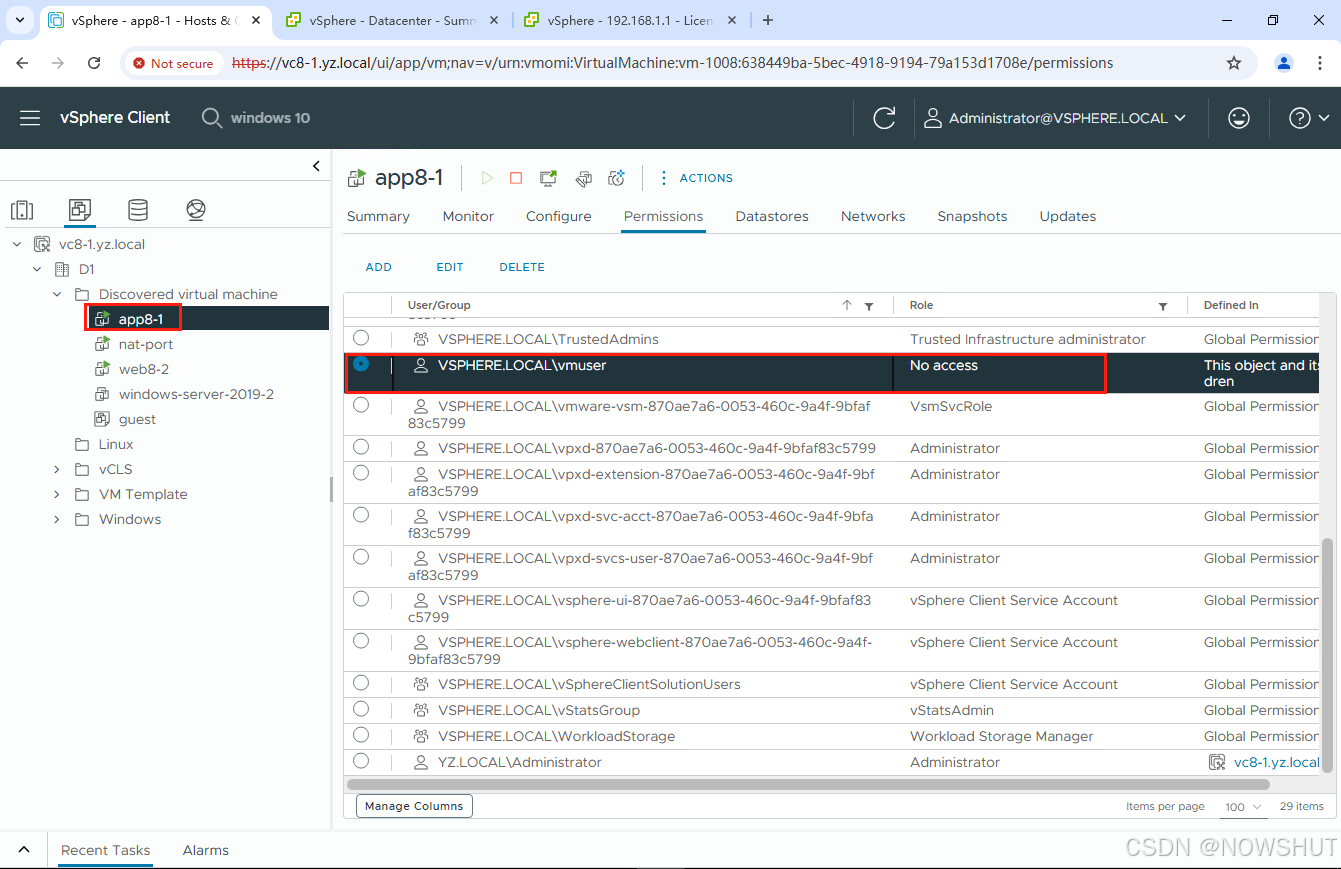Image resolution: width=1341 pixels, height=869 pixels.
Task: Launch the app8-1 web console icon
Action: pos(548,178)
